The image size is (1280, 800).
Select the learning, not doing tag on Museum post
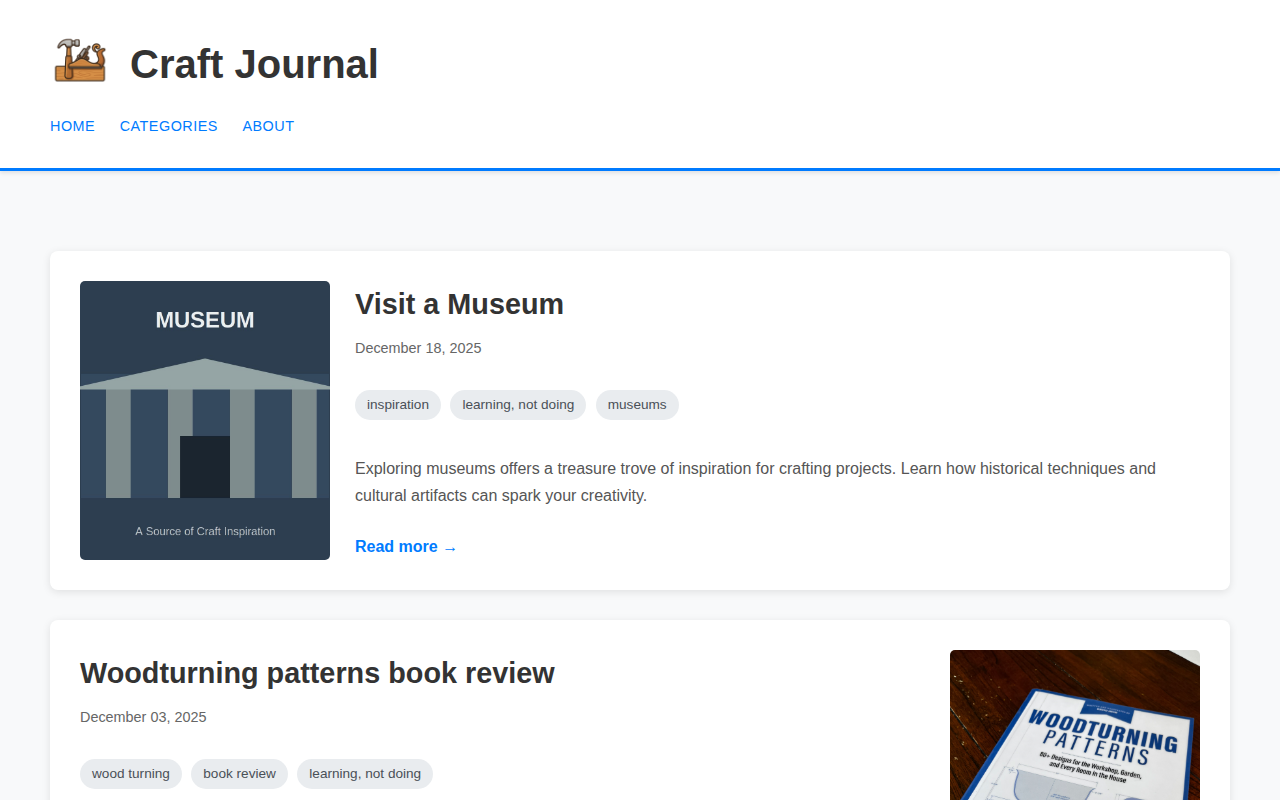pos(518,405)
